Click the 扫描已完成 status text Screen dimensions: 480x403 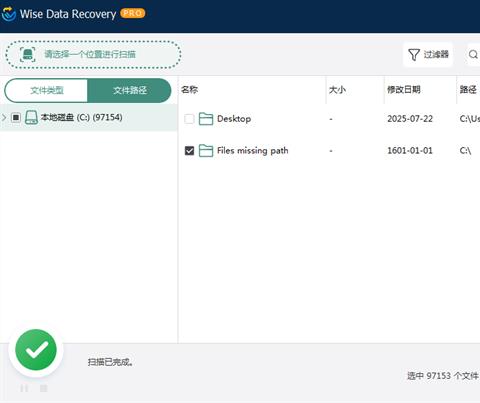point(111,362)
